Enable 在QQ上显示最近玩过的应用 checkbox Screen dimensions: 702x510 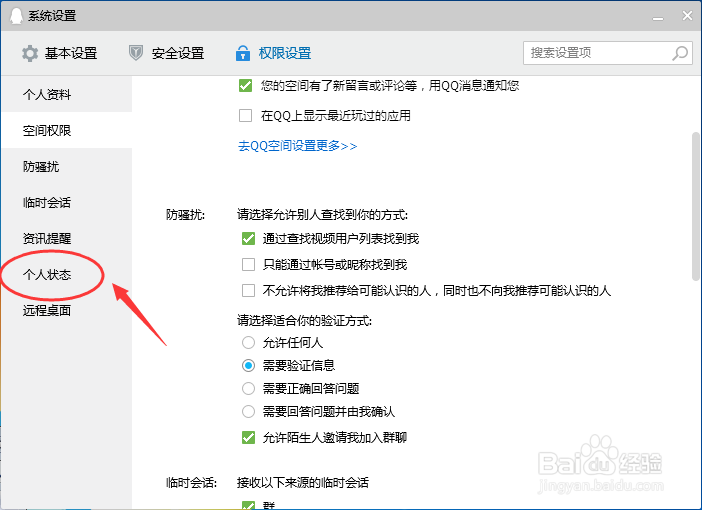pyautogui.click(x=245, y=116)
